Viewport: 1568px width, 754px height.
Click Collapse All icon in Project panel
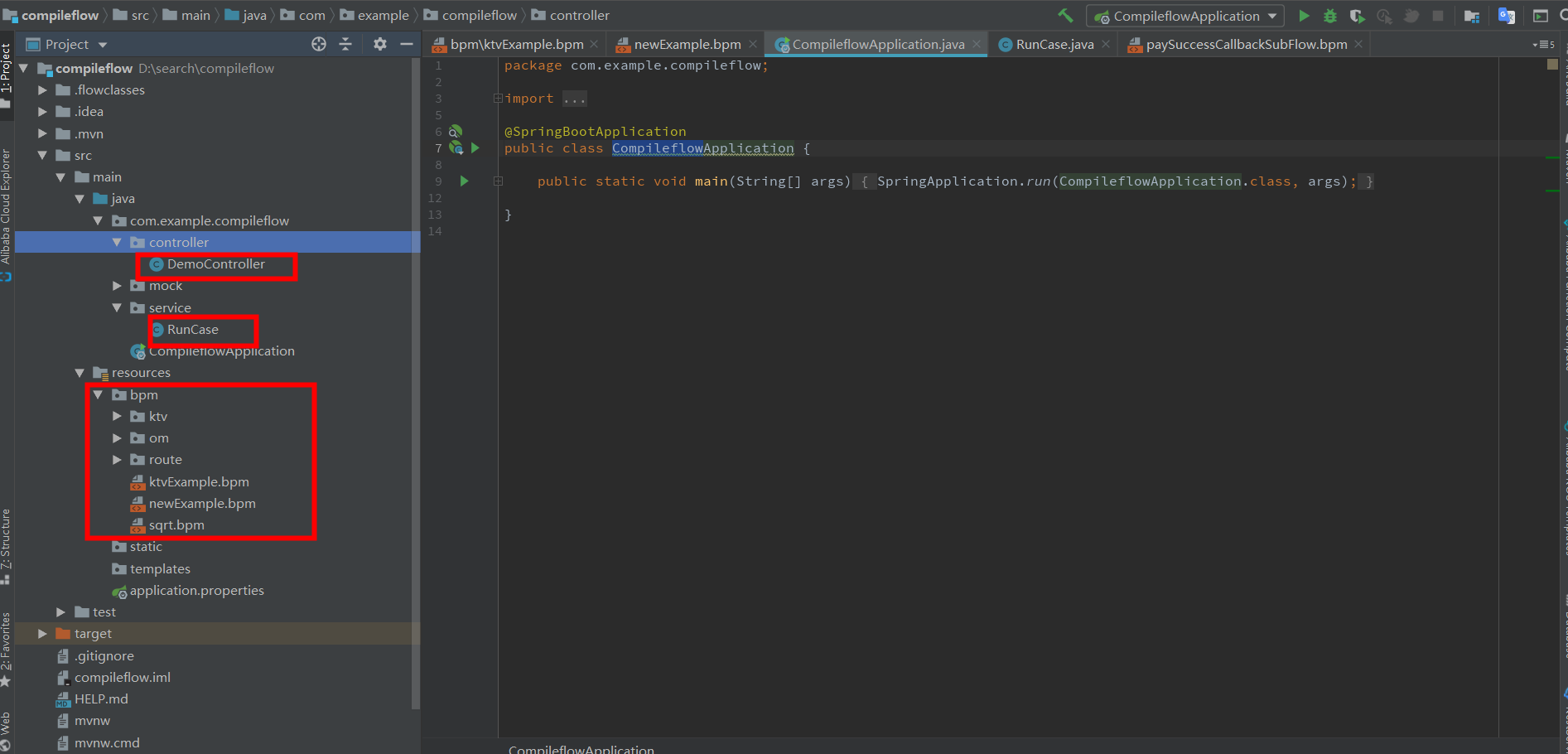click(x=345, y=44)
